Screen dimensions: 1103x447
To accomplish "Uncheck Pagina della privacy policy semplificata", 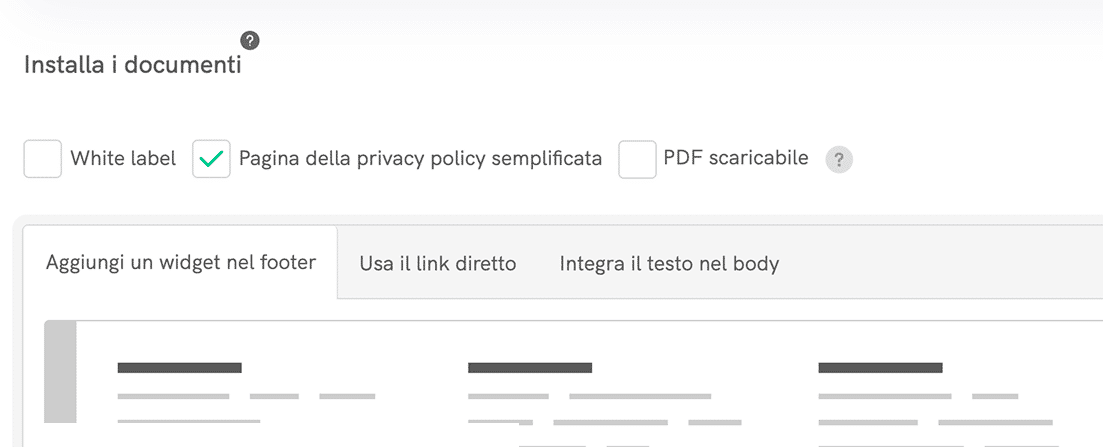I will pos(212,159).
